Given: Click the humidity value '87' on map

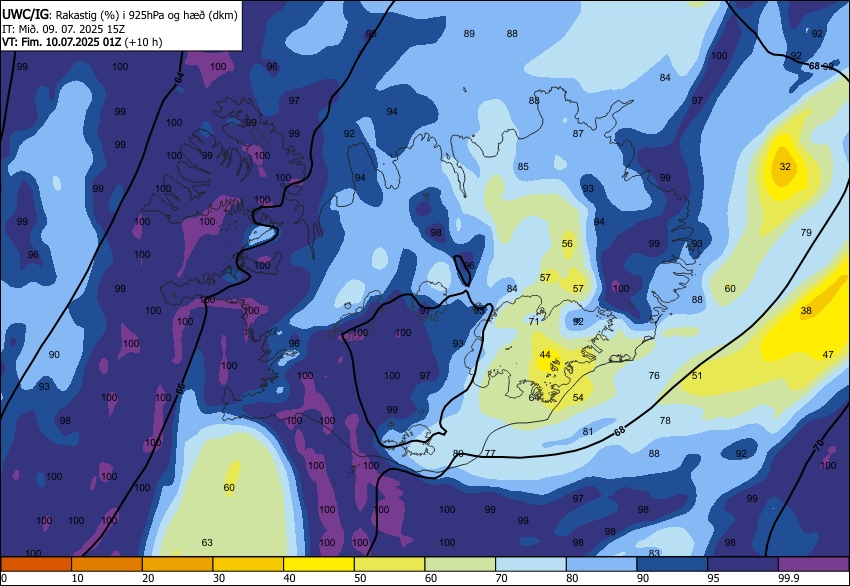Looking at the screenshot, I should [x=578, y=133].
